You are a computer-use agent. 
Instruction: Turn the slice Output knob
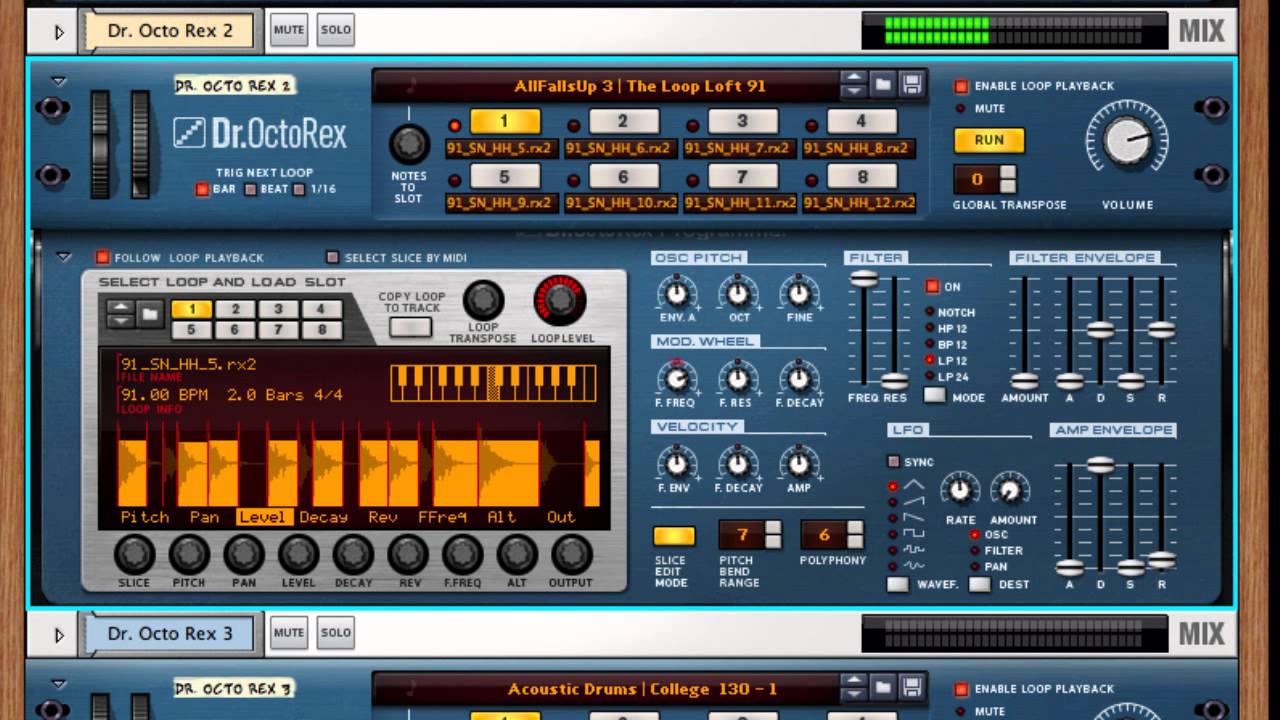coord(571,554)
